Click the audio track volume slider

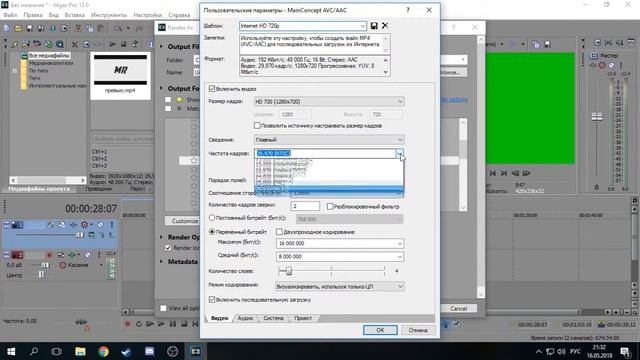tap(45, 265)
